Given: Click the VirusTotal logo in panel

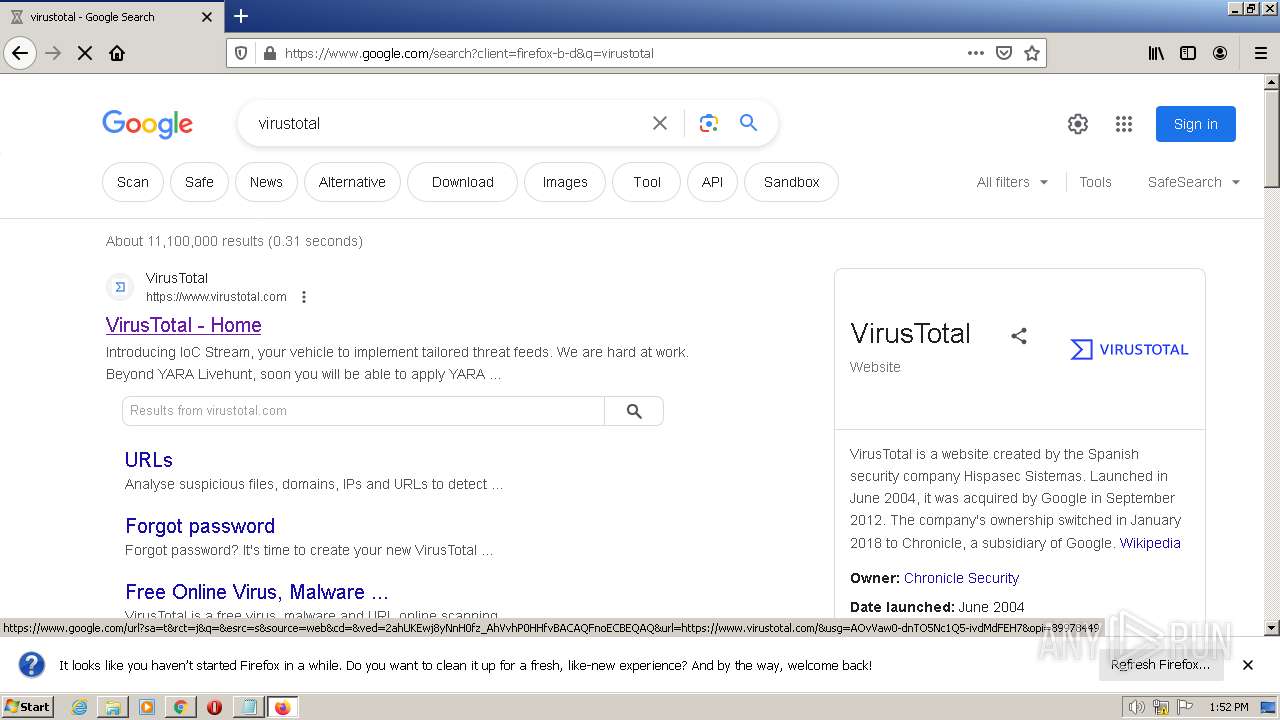Looking at the screenshot, I should (1129, 349).
